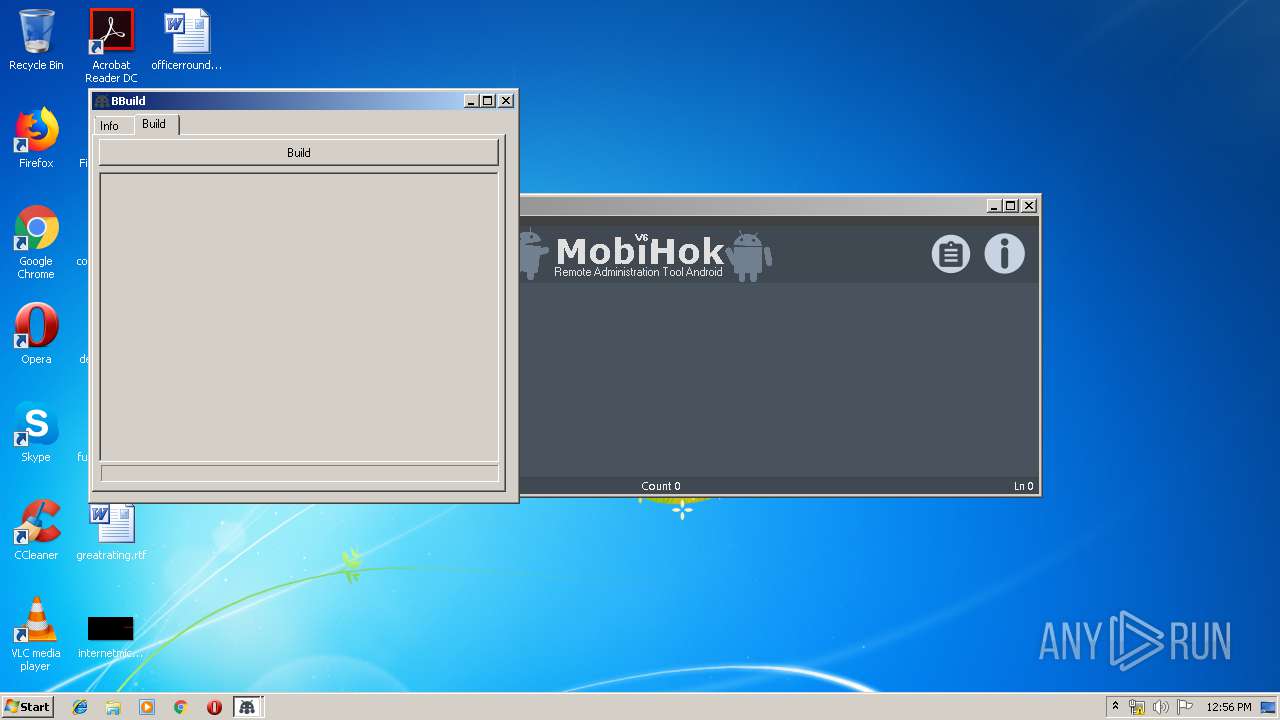Click the Chrome icon in the taskbar
Image resolution: width=1280 pixels, height=720 pixels.
tap(181, 707)
